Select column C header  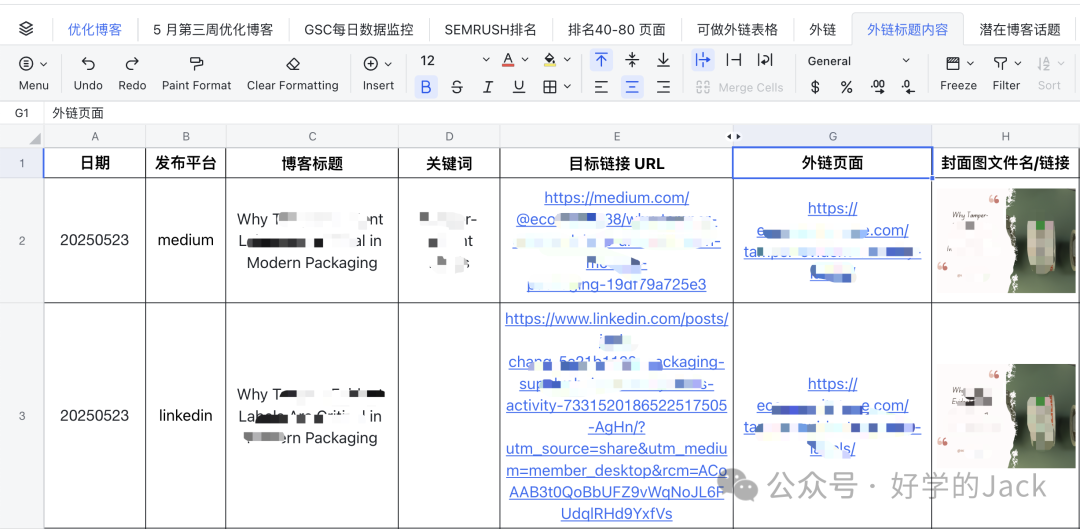(313, 136)
